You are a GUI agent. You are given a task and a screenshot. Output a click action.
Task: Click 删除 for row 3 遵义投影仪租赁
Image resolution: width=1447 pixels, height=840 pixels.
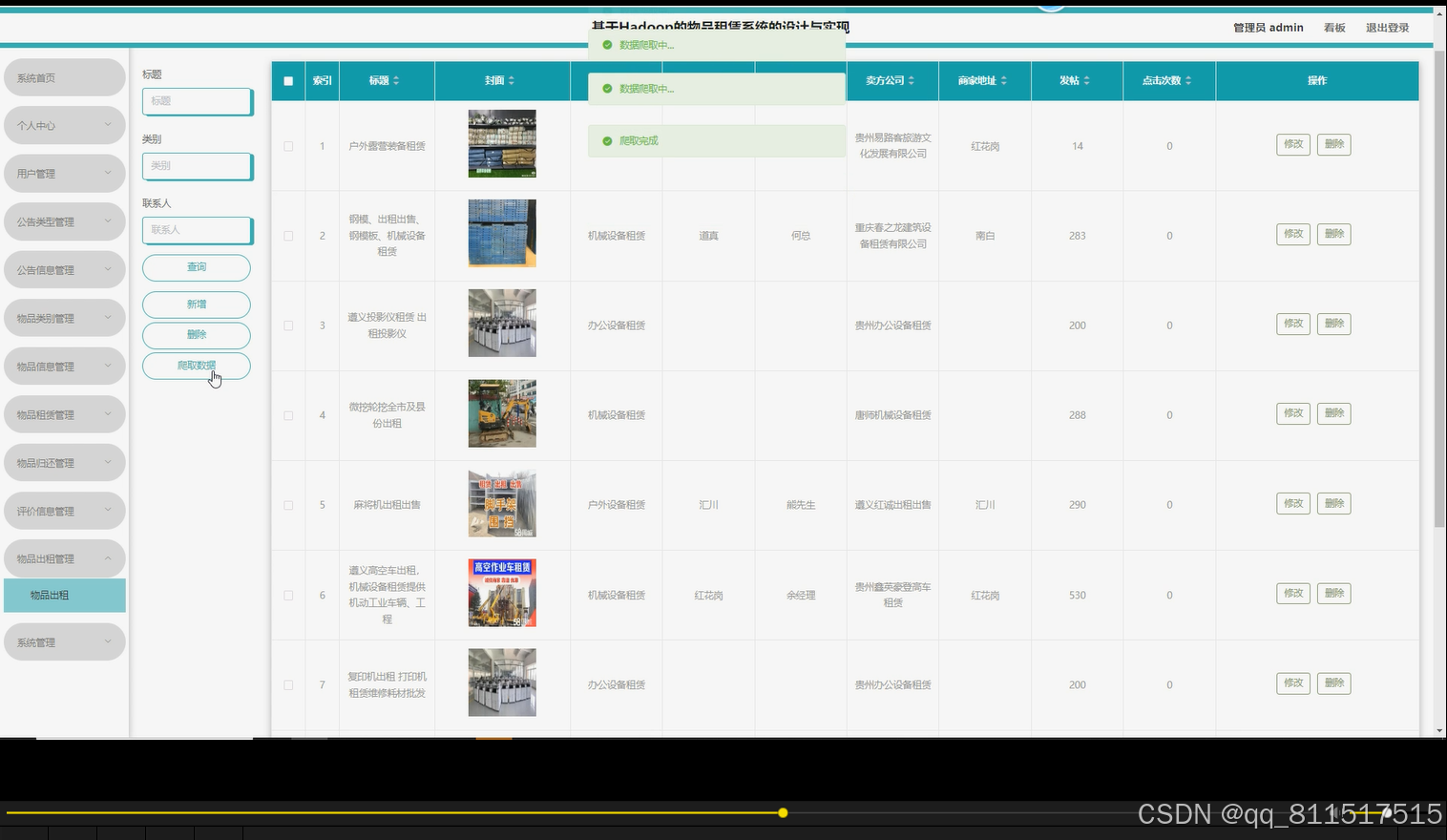tap(1334, 324)
